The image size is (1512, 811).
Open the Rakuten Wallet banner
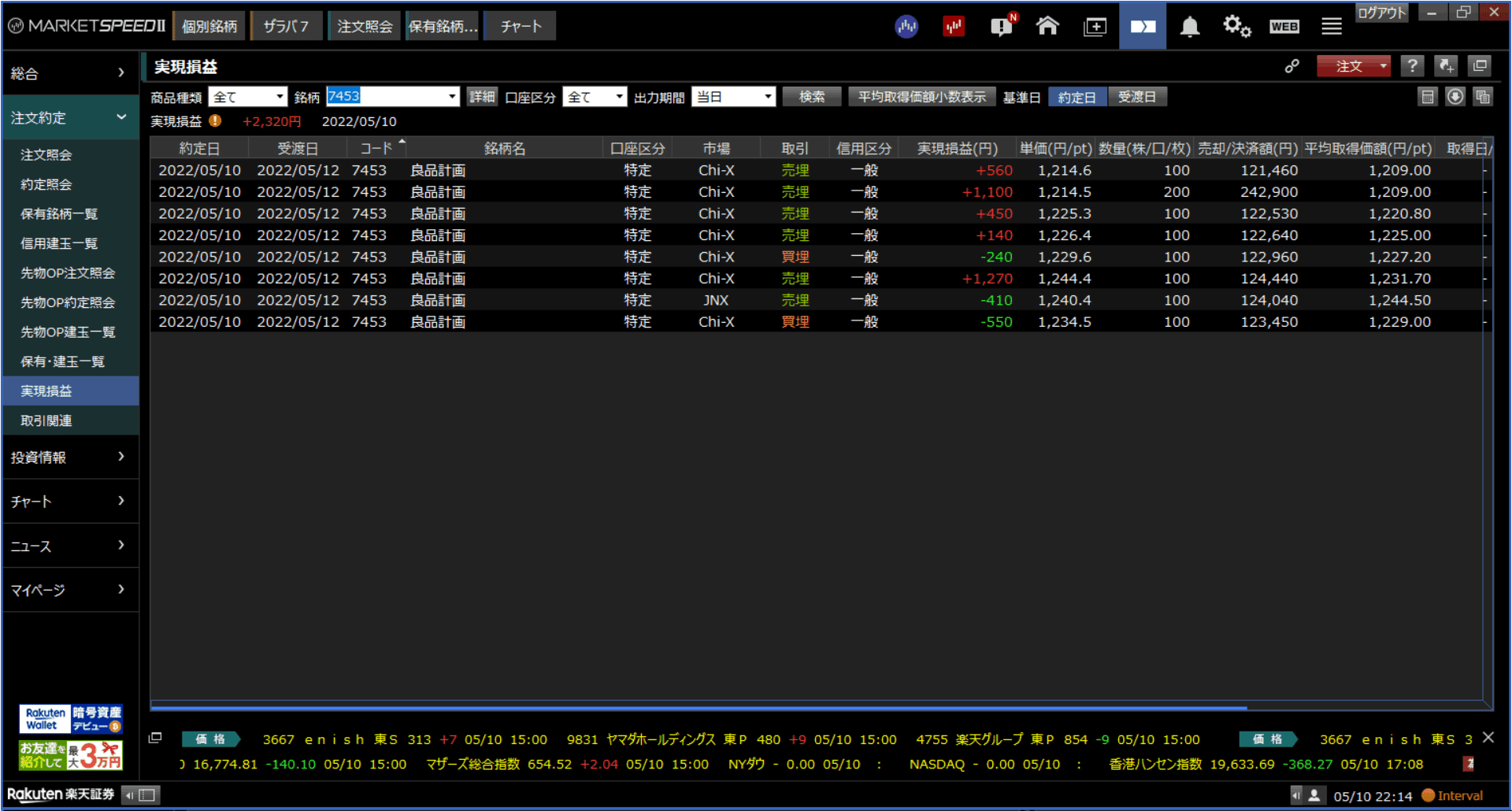pyautogui.click(x=71, y=719)
